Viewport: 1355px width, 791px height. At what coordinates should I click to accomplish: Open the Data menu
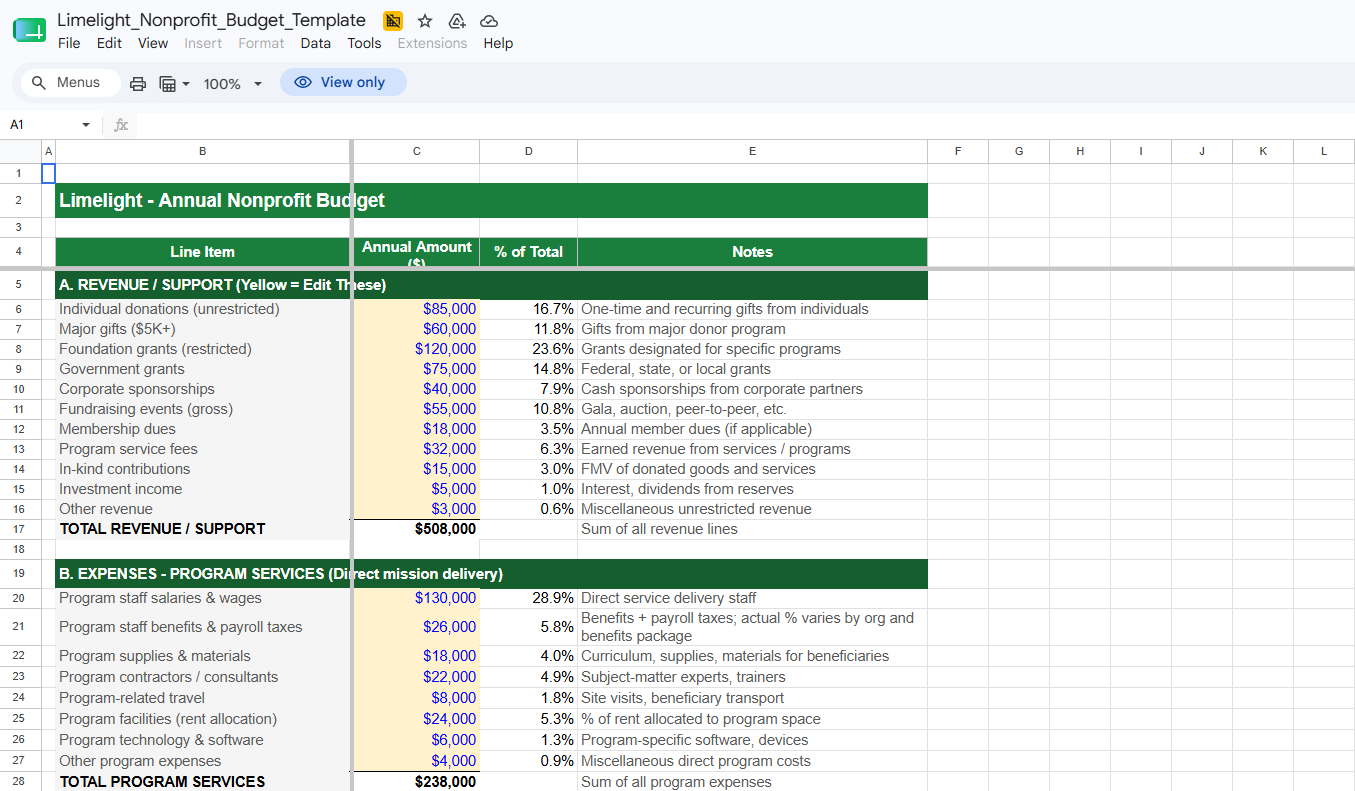point(315,43)
